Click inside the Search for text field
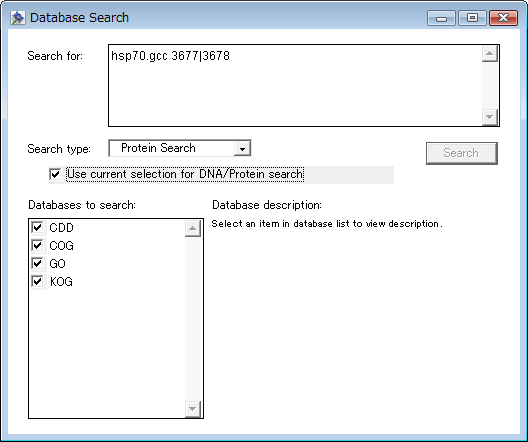The image size is (528, 442). [x=295, y=86]
